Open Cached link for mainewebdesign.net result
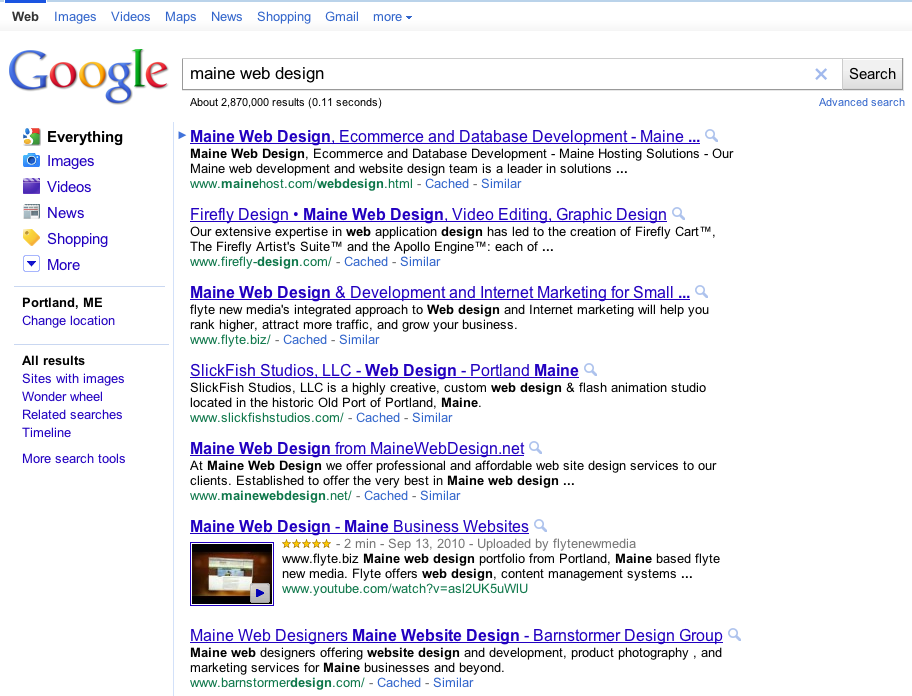 (386, 495)
